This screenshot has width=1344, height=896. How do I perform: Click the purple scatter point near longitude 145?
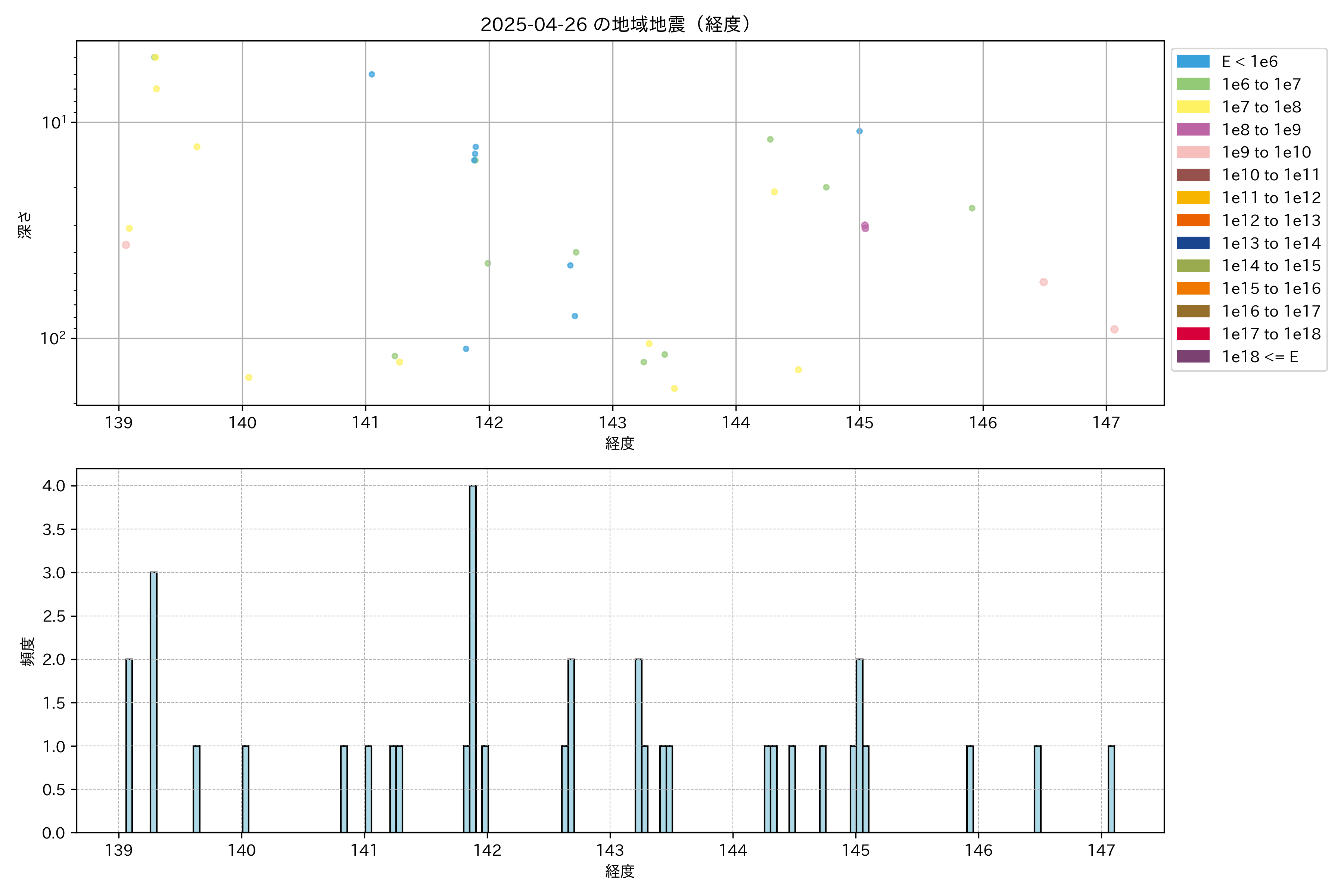[865, 227]
